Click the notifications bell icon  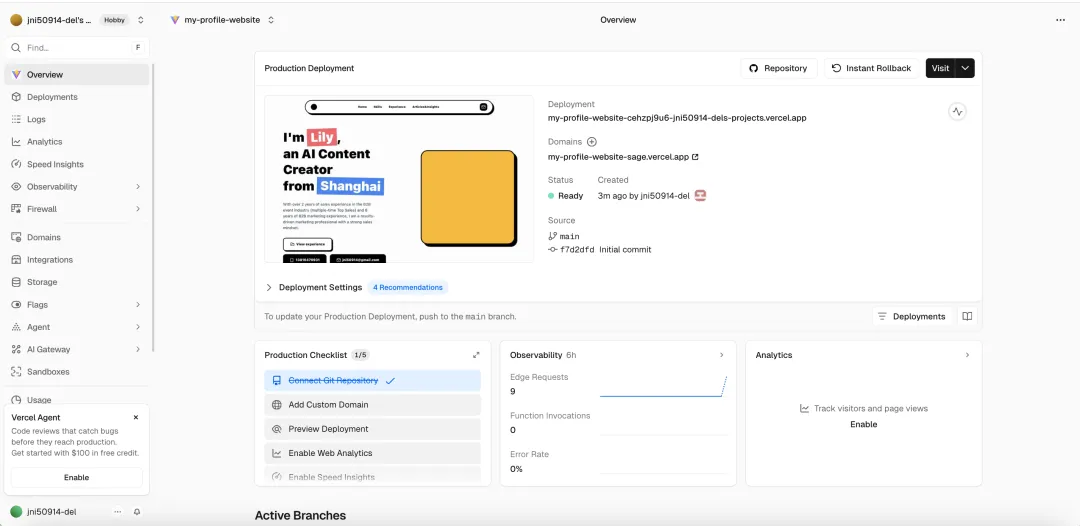click(x=137, y=512)
